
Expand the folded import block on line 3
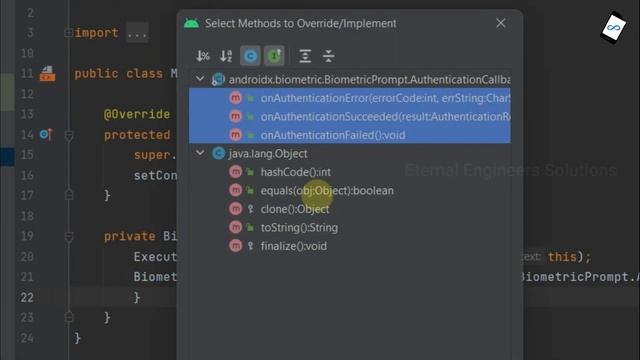tap(69, 32)
